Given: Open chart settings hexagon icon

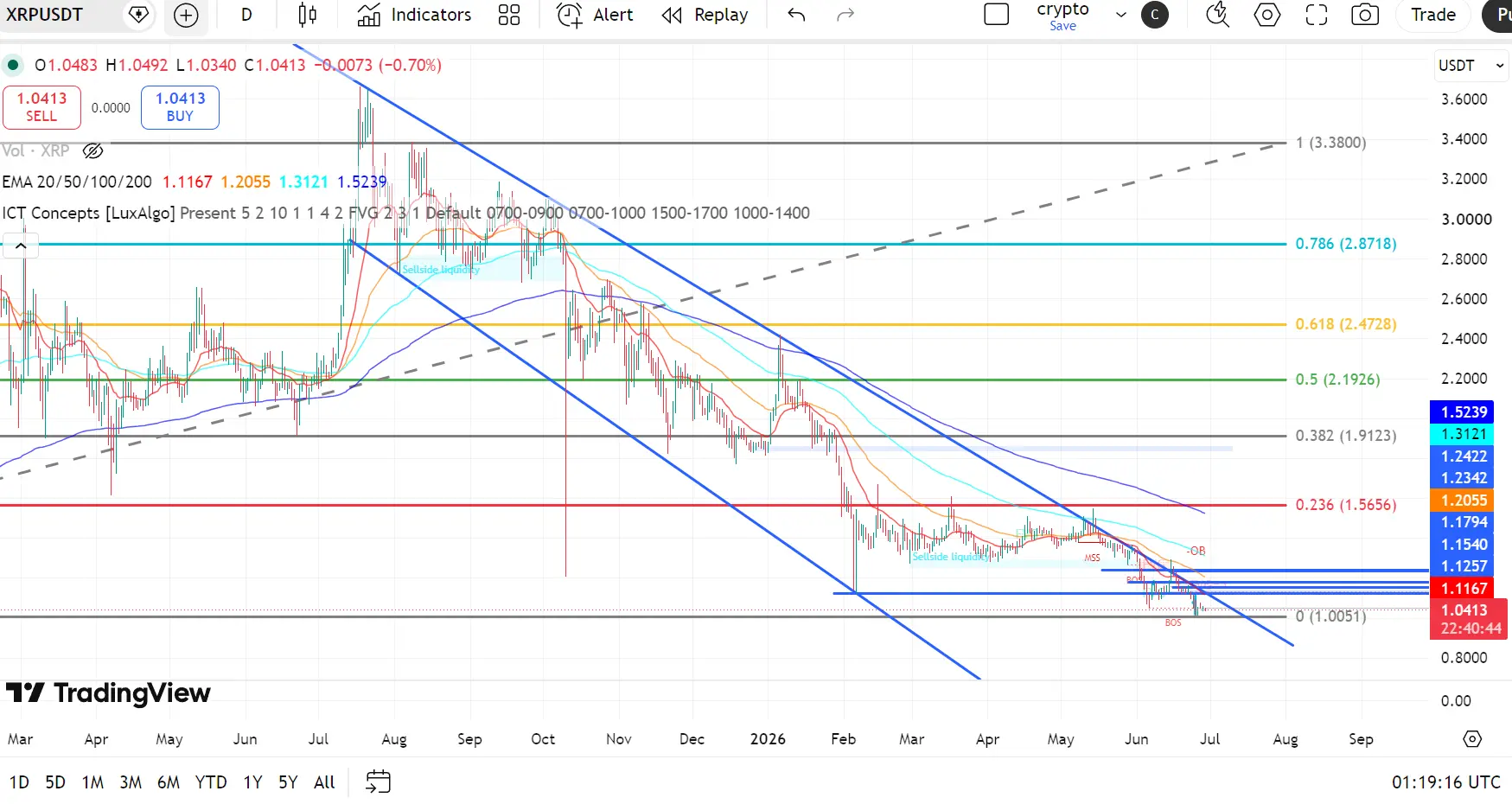Looking at the screenshot, I should pyautogui.click(x=1266, y=15).
